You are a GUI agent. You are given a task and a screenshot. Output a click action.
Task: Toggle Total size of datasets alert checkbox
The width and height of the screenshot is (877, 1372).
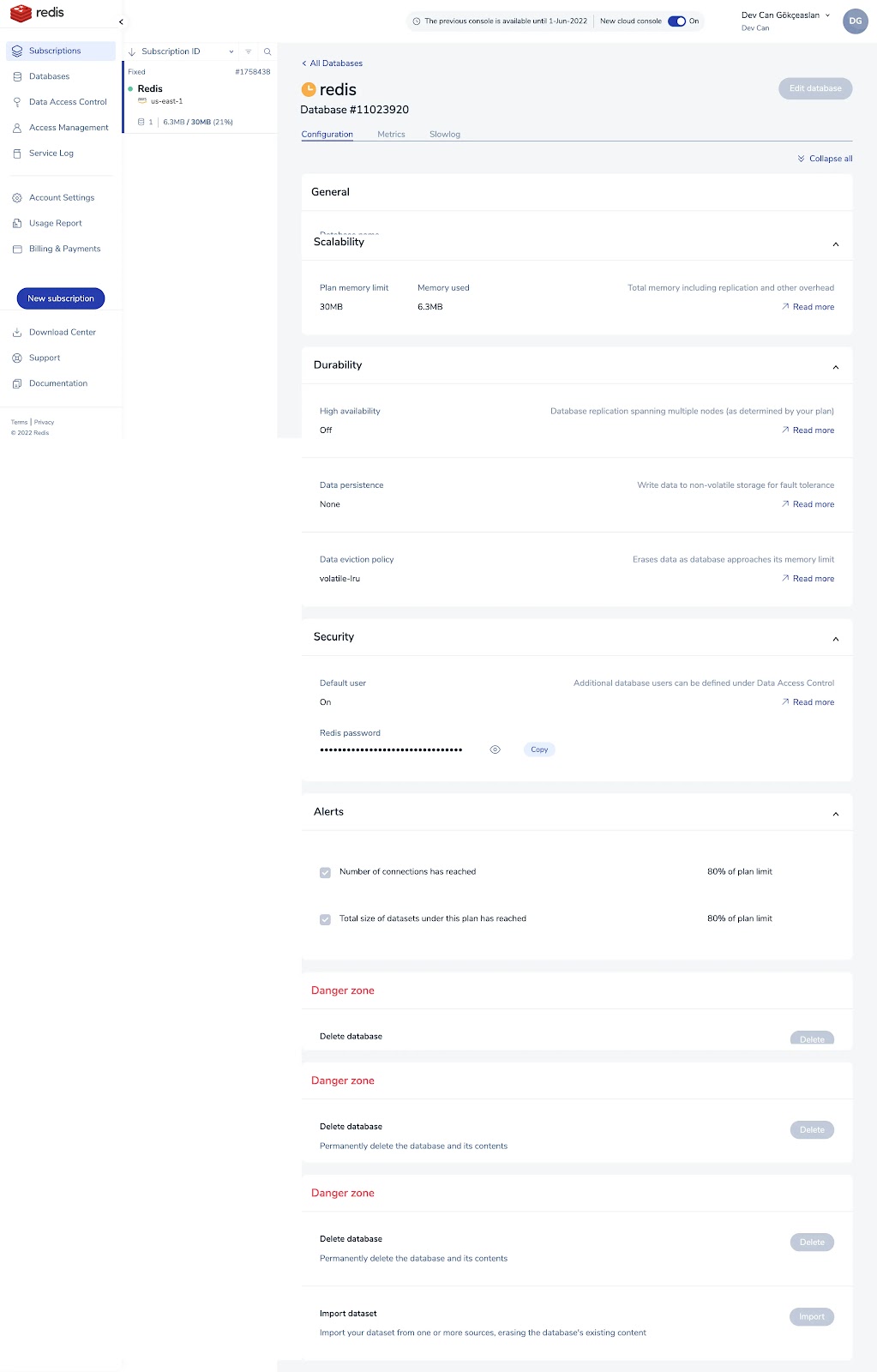pyautogui.click(x=325, y=919)
